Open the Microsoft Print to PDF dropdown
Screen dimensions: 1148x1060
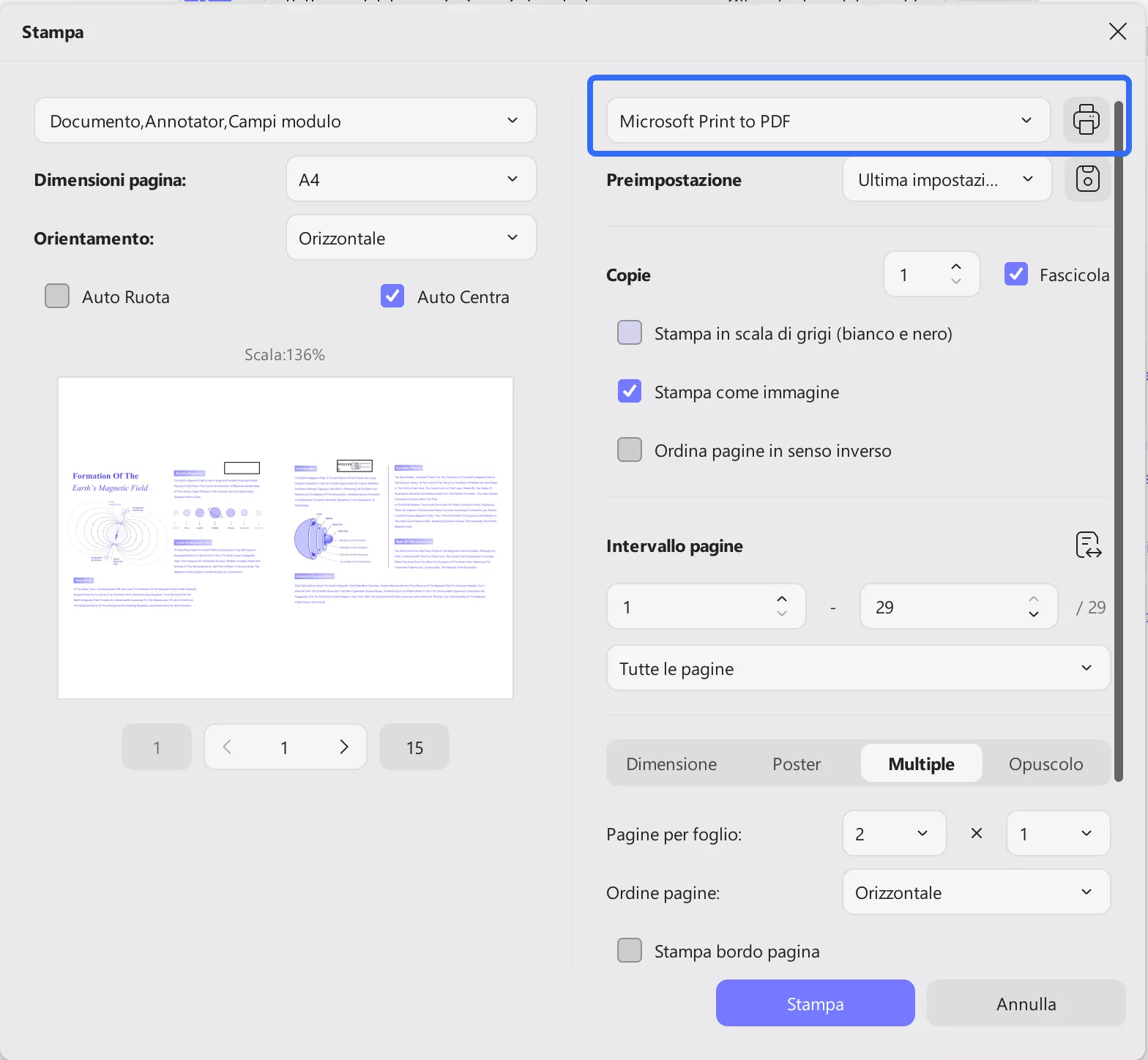tap(828, 121)
